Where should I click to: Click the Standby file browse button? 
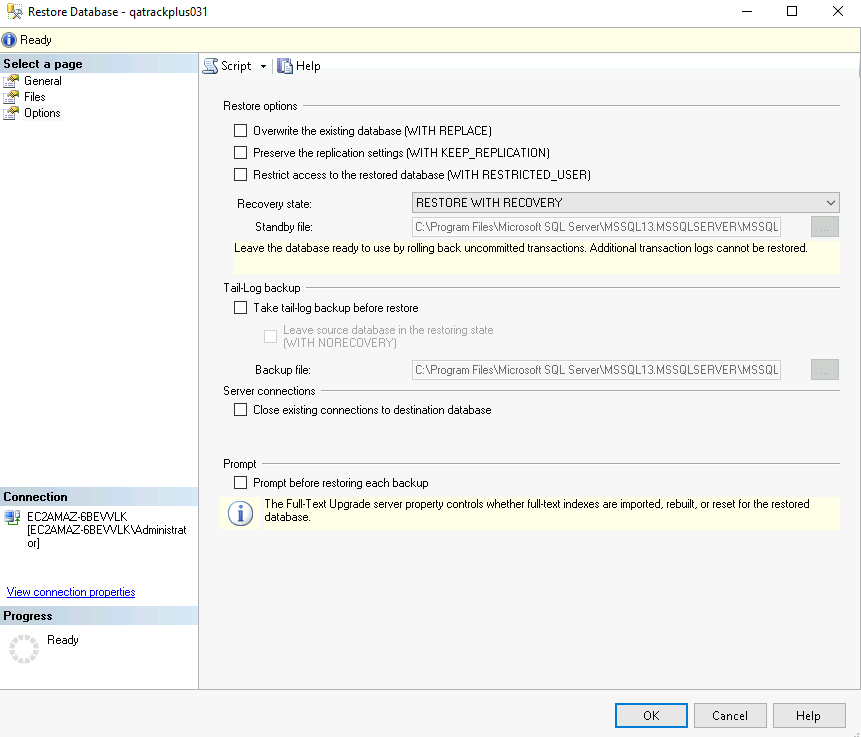point(825,227)
